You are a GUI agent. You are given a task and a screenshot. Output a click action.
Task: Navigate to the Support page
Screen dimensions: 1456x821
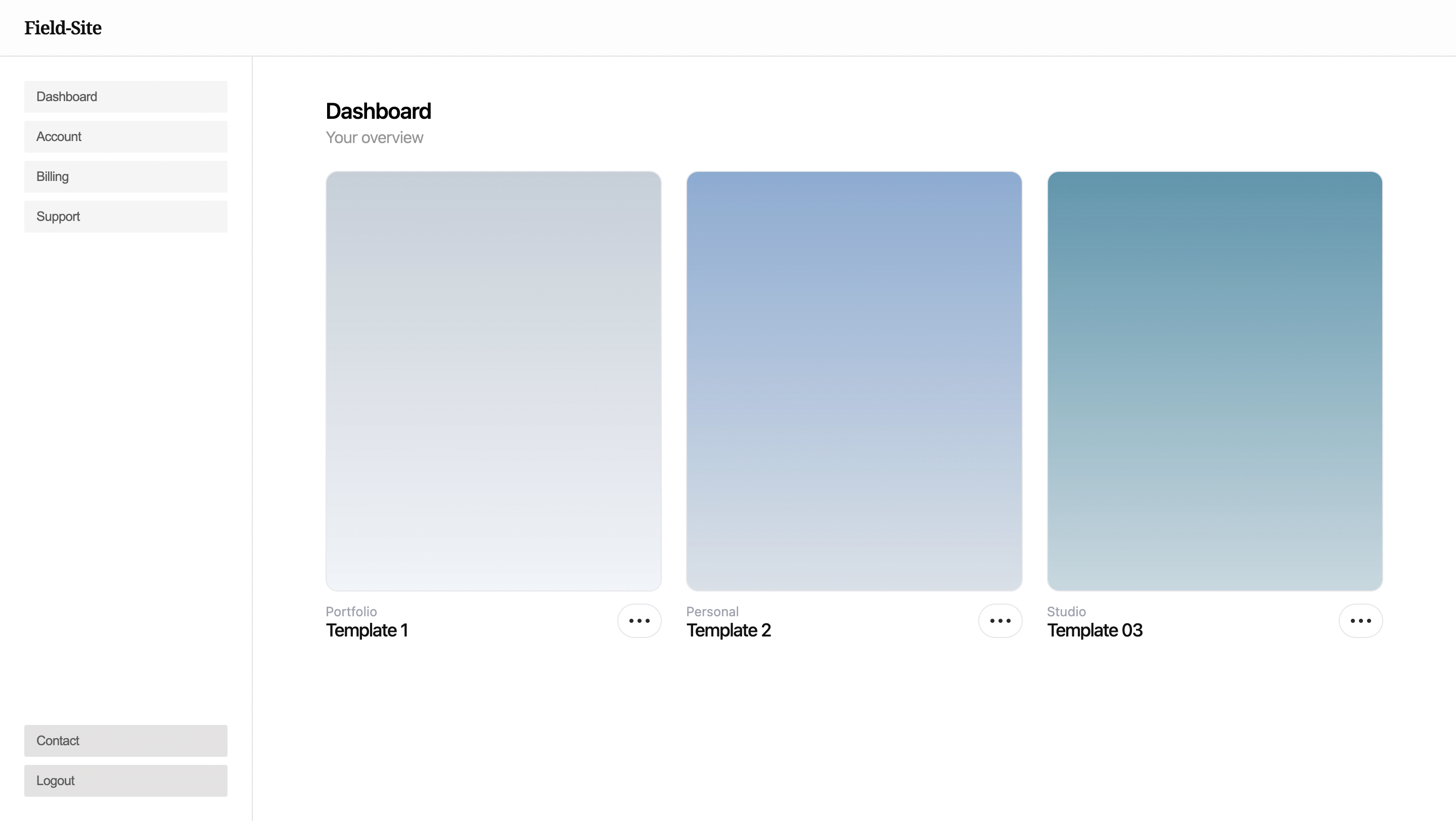click(125, 216)
